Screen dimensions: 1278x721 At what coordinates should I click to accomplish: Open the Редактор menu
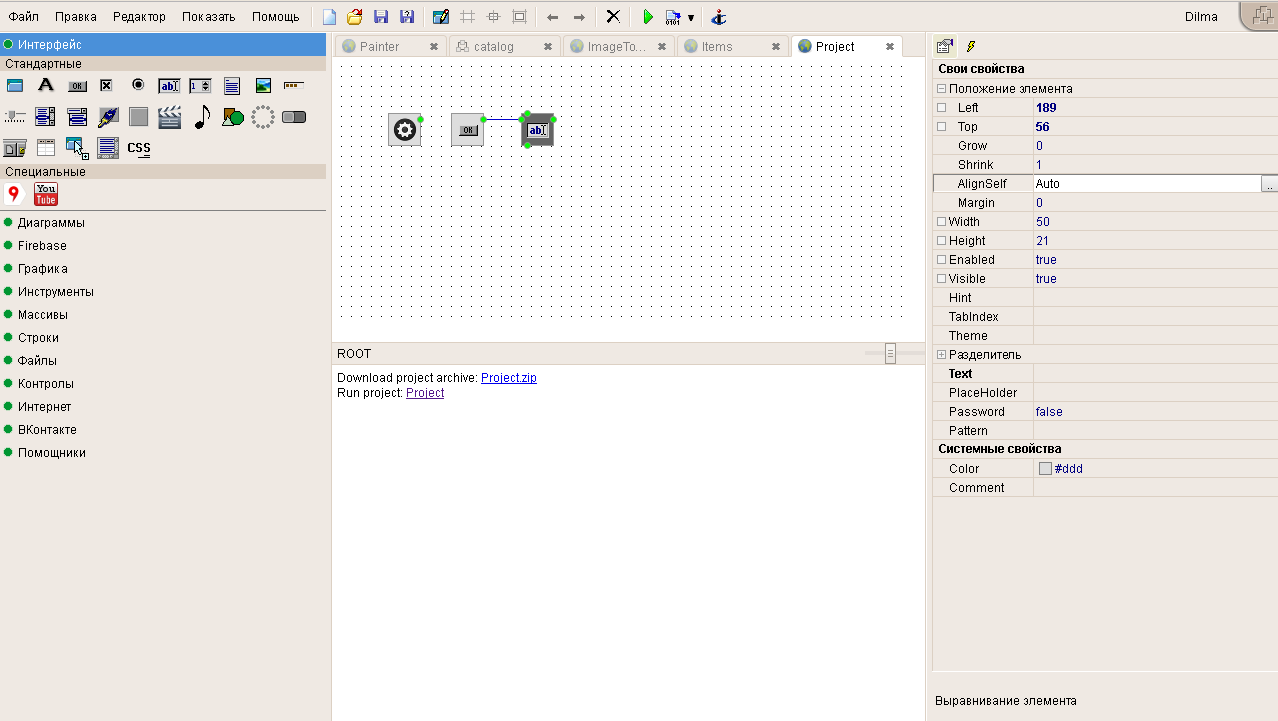139,17
